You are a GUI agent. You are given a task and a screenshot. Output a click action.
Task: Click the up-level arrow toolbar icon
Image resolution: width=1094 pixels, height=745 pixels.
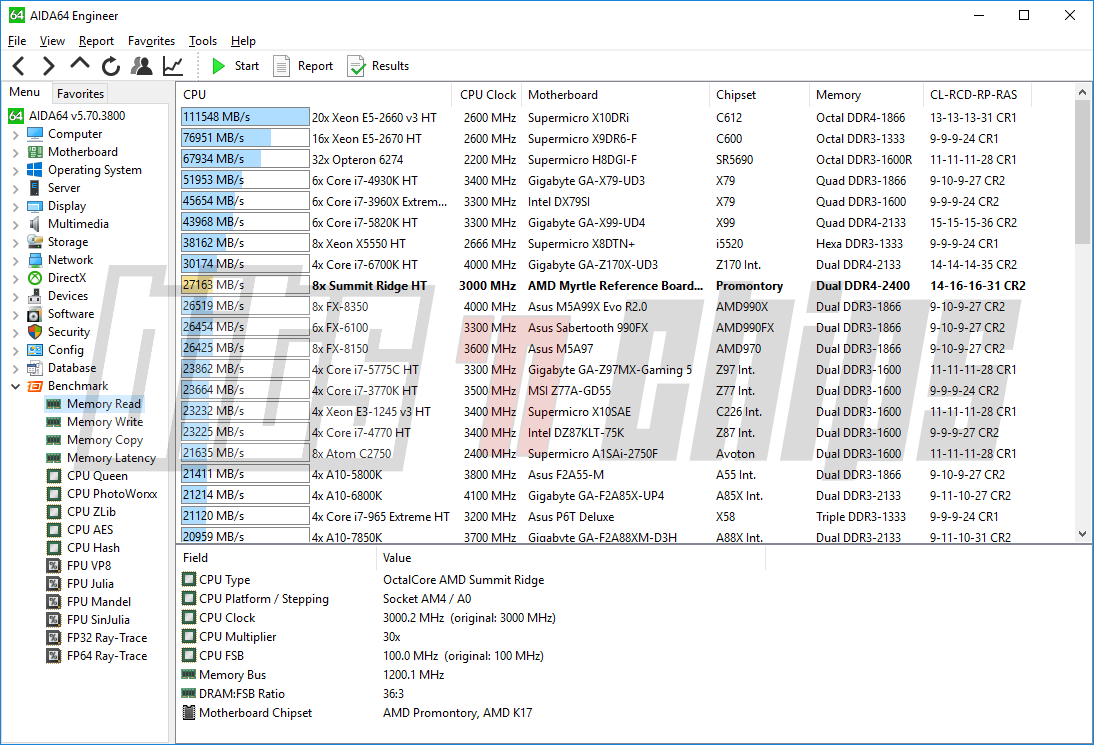(80, 64)
